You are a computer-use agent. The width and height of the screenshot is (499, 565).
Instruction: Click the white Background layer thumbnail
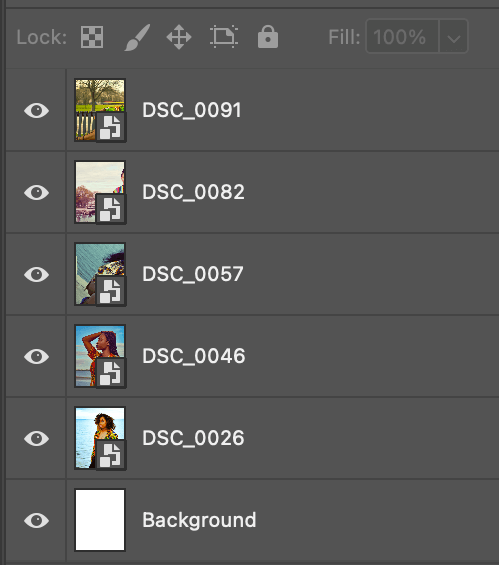click(x=100, y=520)
